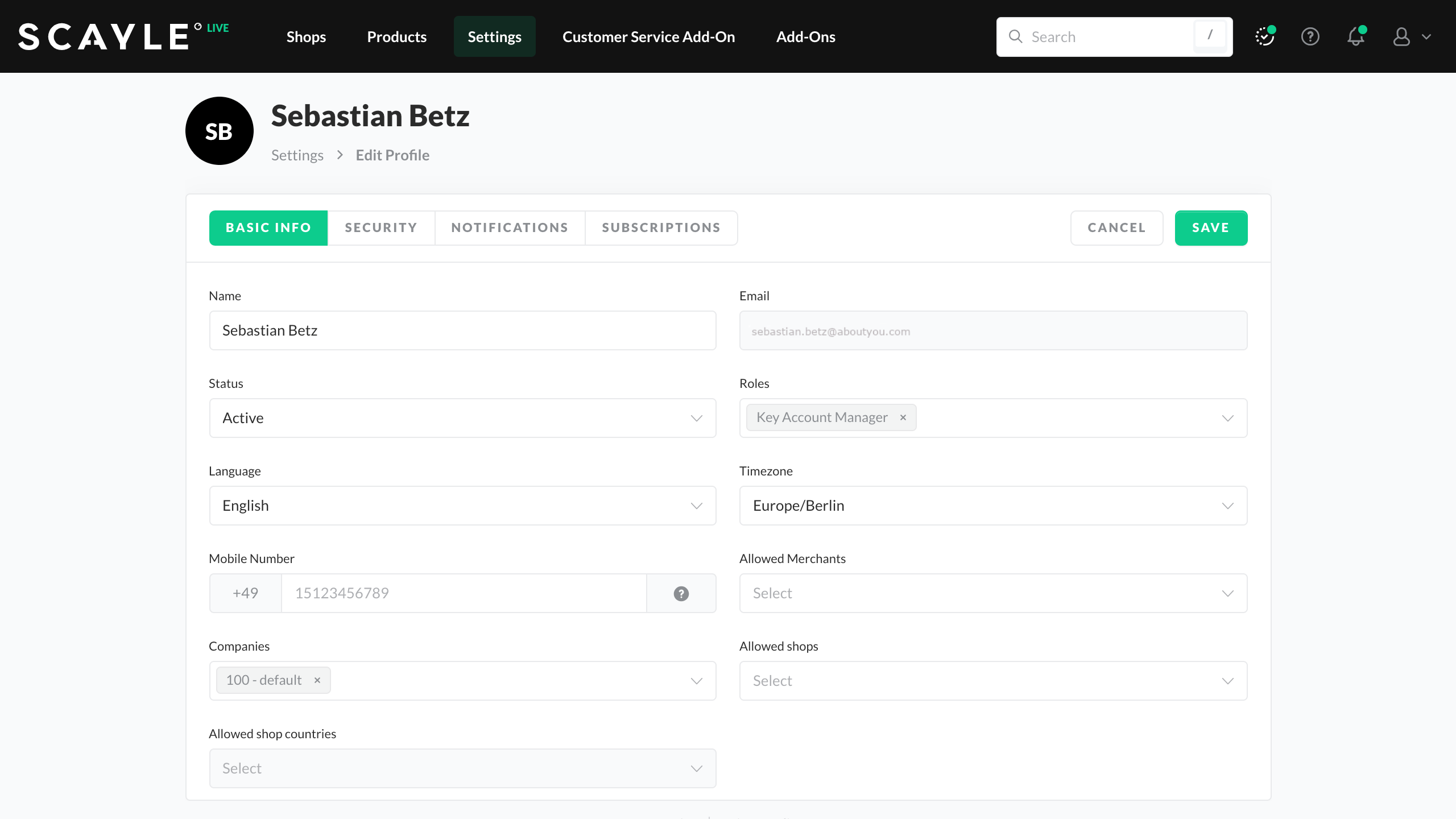Open the Allowed shops select

coord(992,681)
